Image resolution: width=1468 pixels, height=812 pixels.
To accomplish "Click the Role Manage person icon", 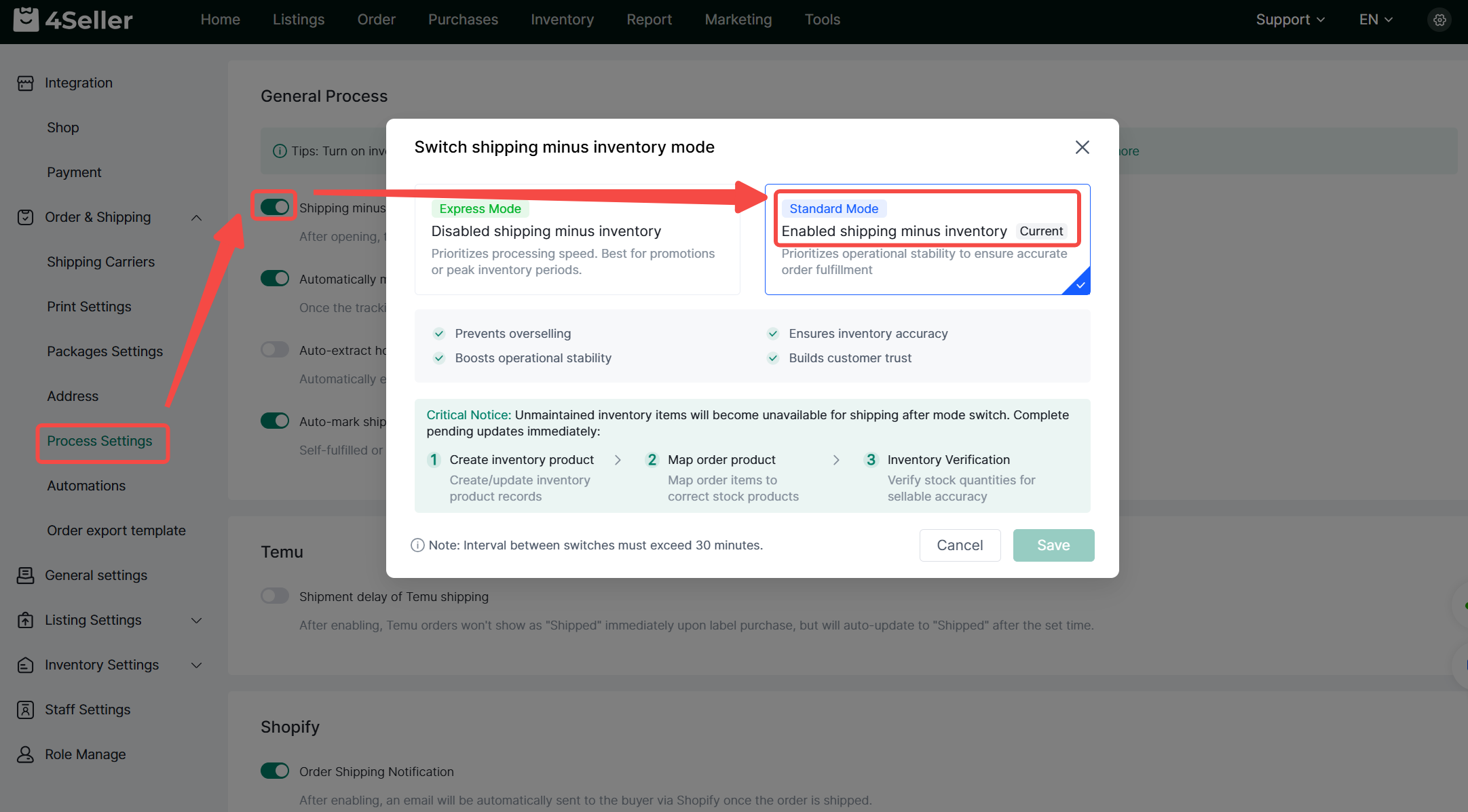I will point(25,754).
